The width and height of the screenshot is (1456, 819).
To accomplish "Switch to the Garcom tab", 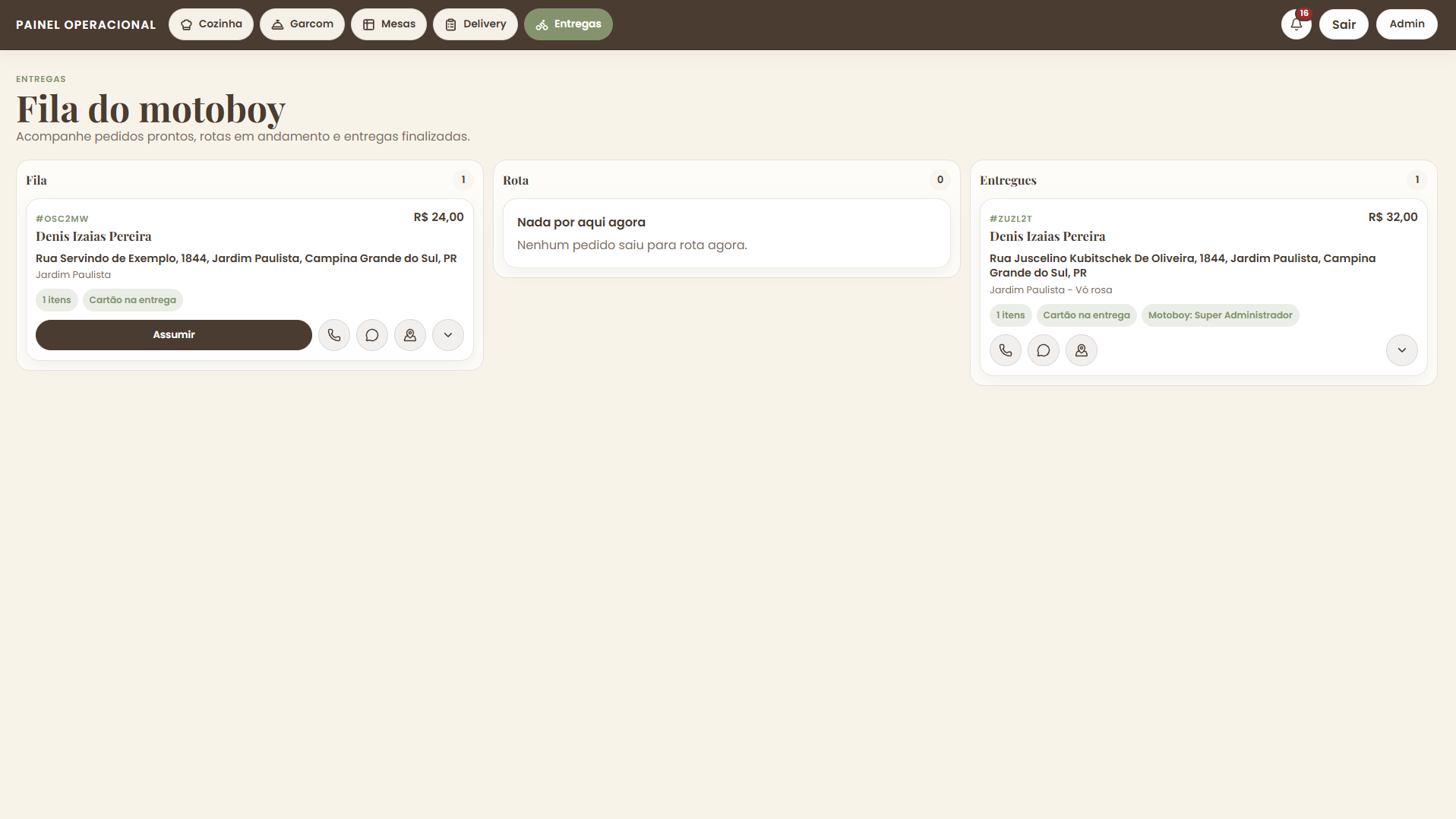I will tap(302, 24).
